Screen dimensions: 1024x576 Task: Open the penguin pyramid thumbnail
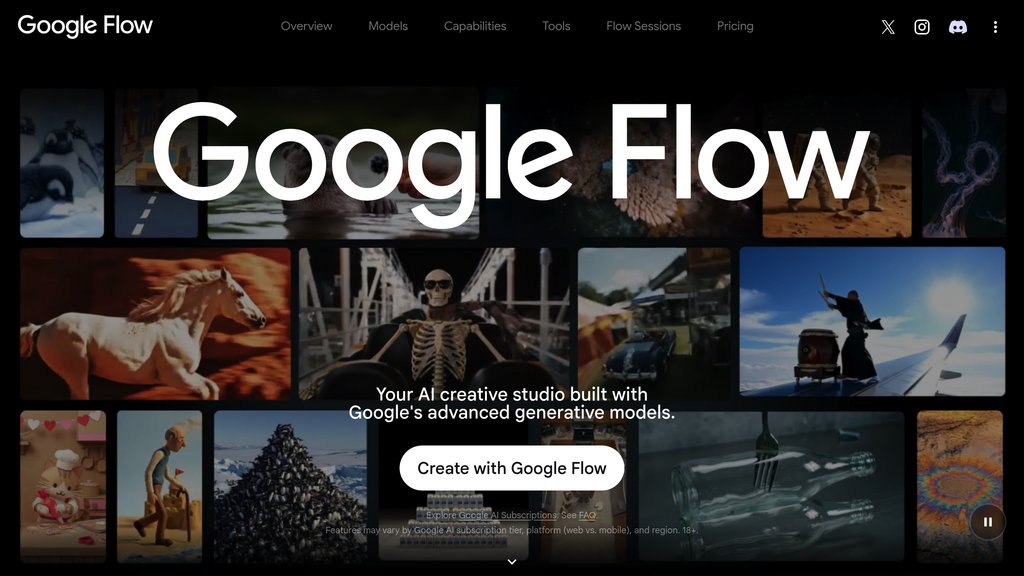291,487
